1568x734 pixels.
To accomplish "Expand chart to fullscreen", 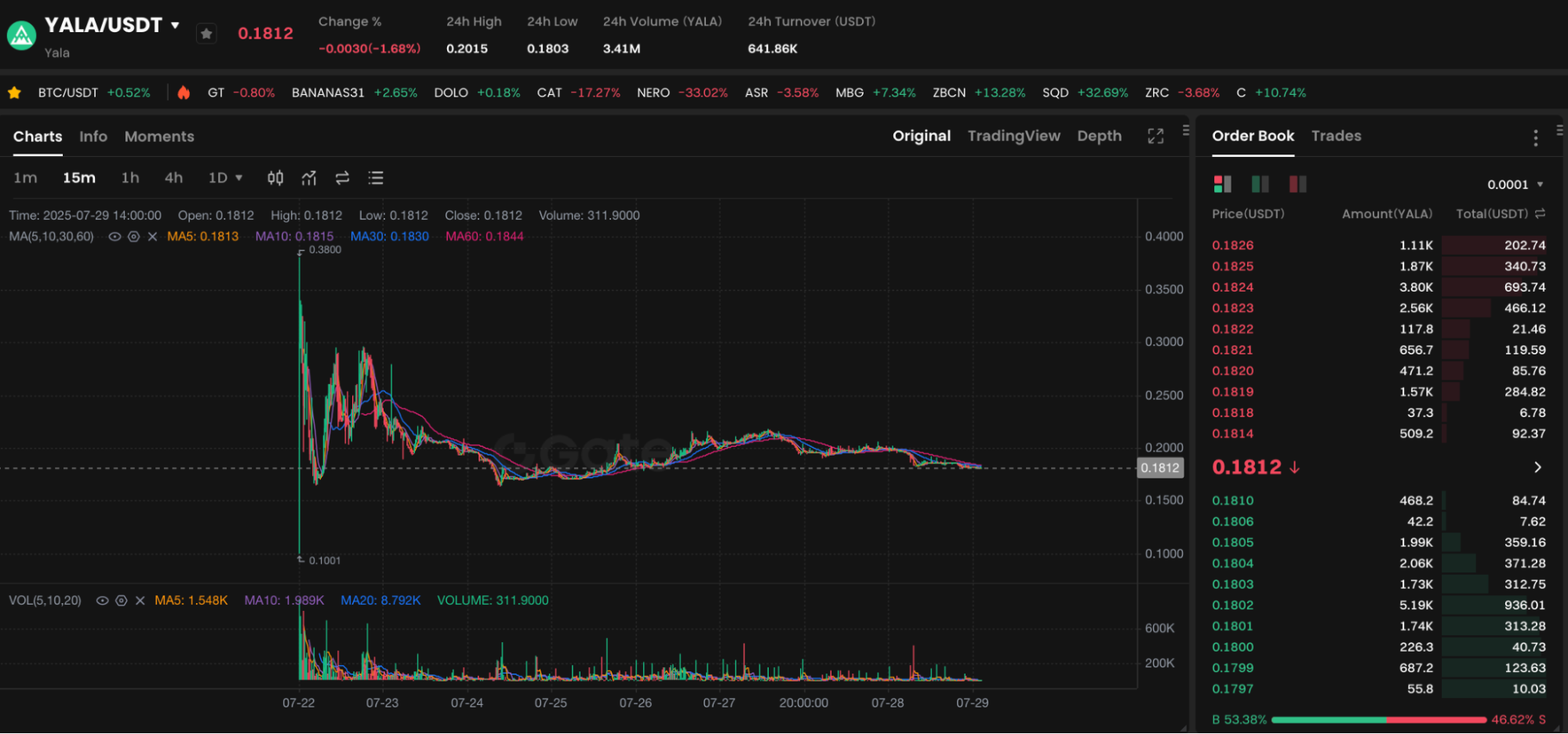I will (1155, 136).
